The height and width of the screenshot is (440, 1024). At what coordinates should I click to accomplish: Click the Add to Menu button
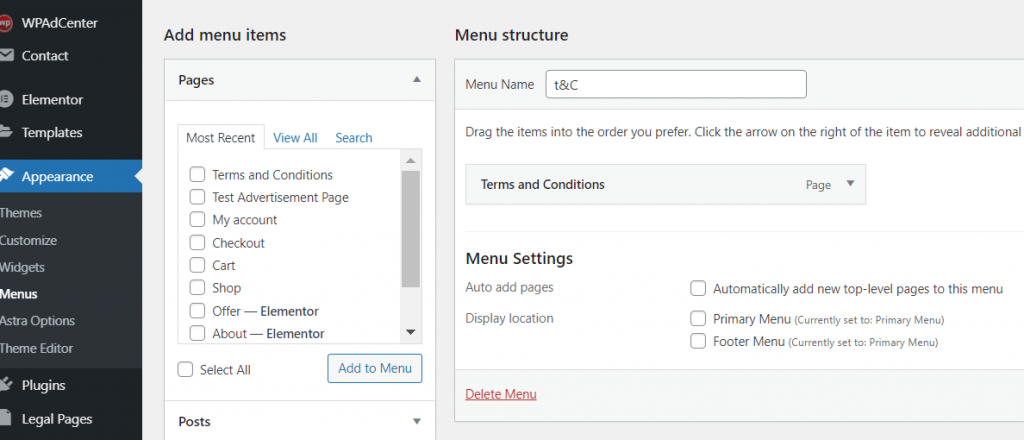375,368
